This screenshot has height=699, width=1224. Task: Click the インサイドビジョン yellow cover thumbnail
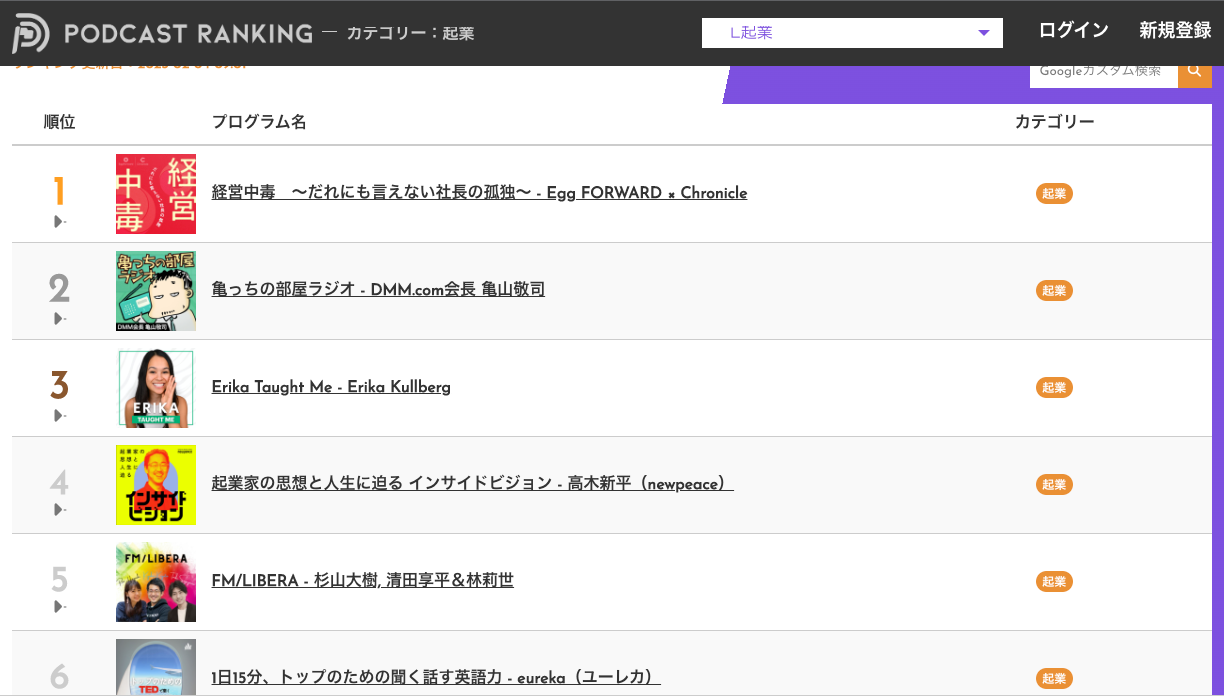tap(156, 485)
